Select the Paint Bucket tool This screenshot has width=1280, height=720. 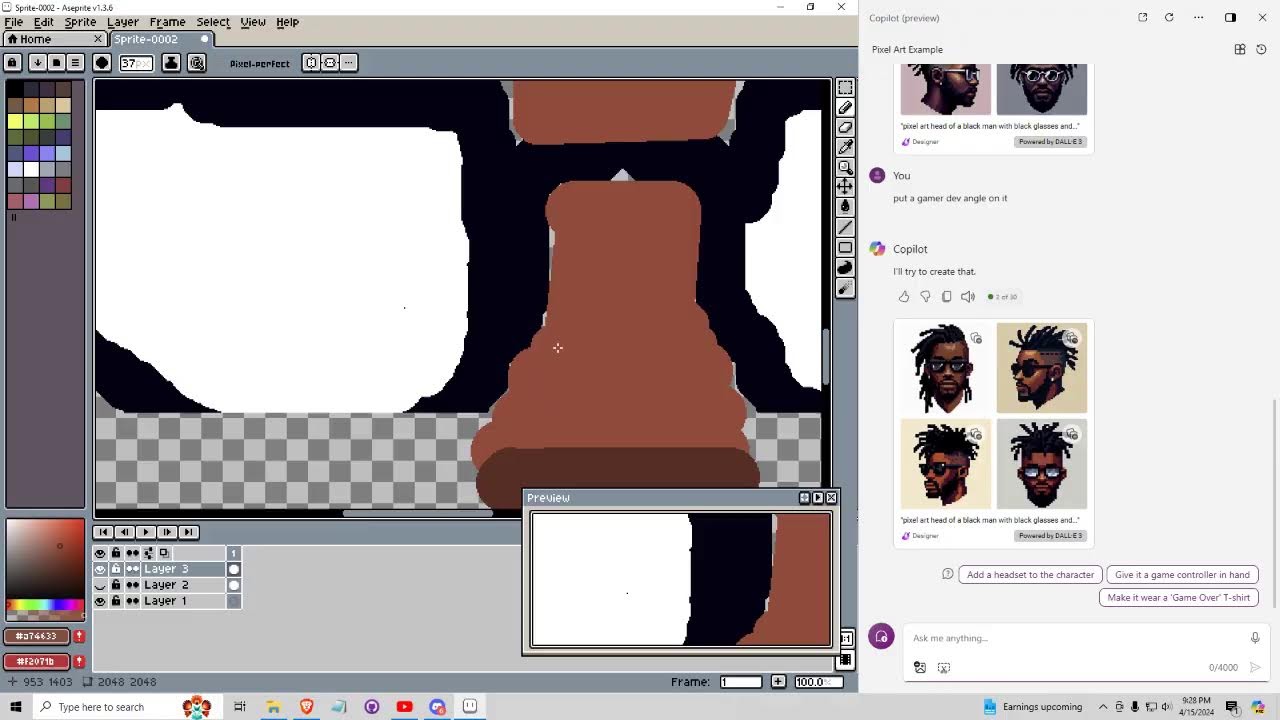tap(845, 207)
